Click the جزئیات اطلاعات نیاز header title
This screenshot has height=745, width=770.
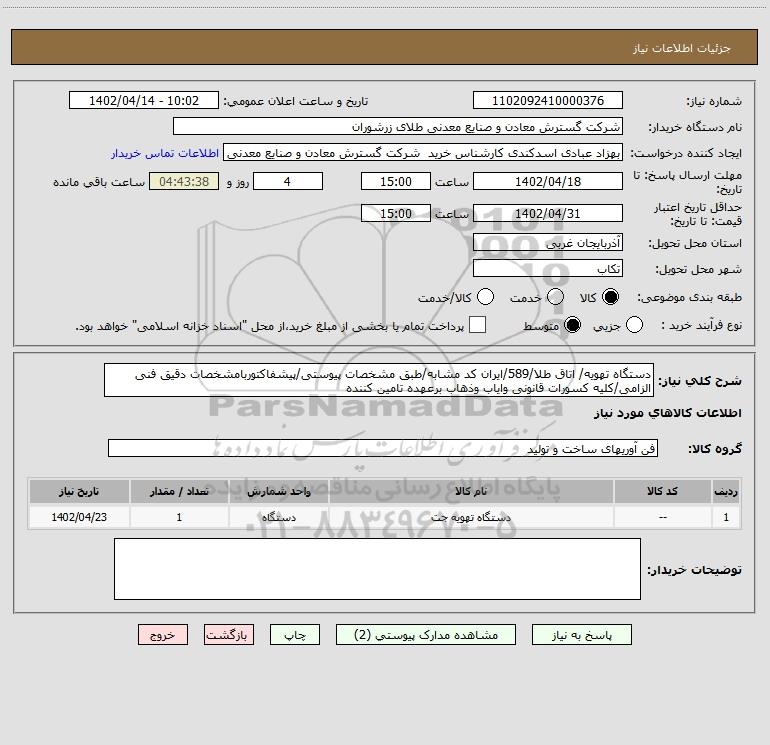click(x=682, y=48)
